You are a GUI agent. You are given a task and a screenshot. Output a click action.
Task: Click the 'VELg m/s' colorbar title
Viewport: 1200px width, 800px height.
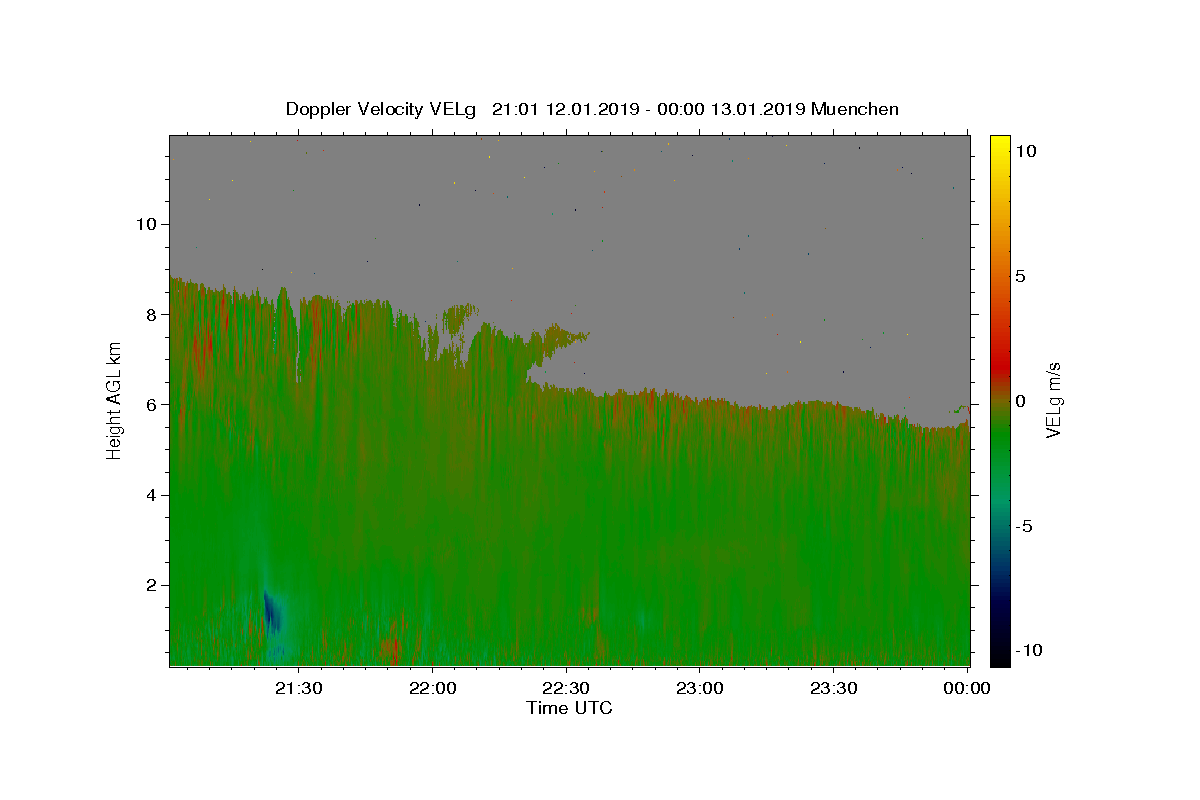point(1054,401)
